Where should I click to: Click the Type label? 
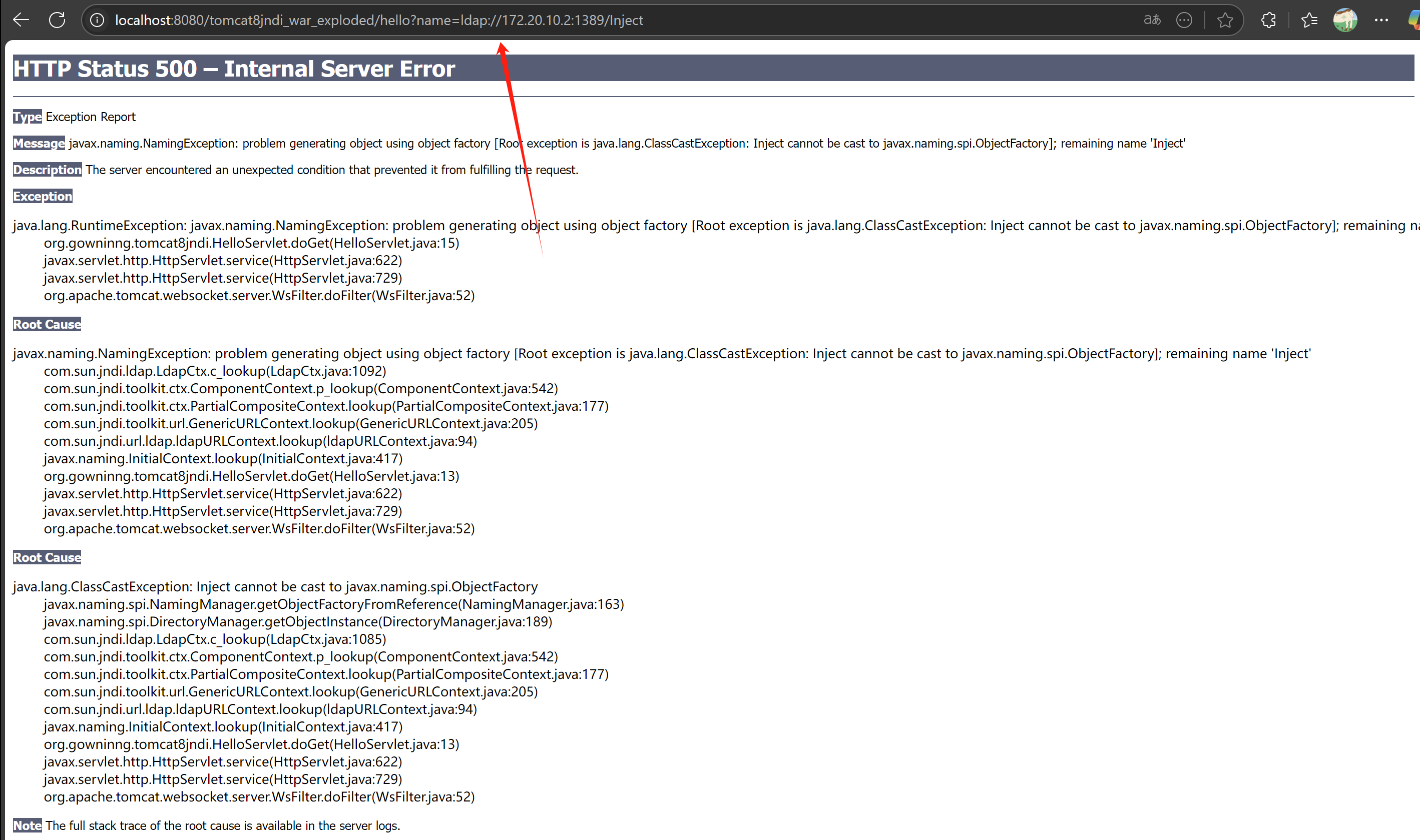(x=27, y=117)
